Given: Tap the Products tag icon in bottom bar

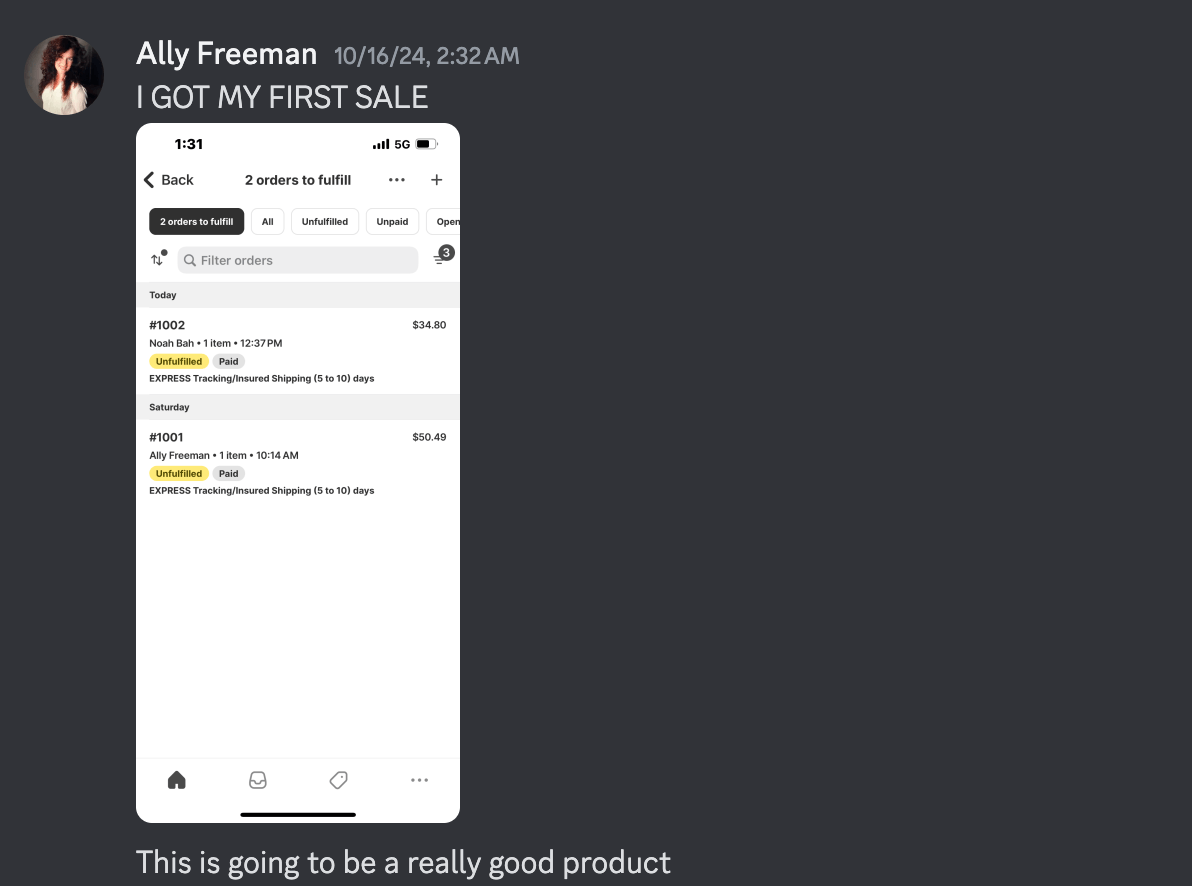Looking at the screenshot, I should 338,780.
